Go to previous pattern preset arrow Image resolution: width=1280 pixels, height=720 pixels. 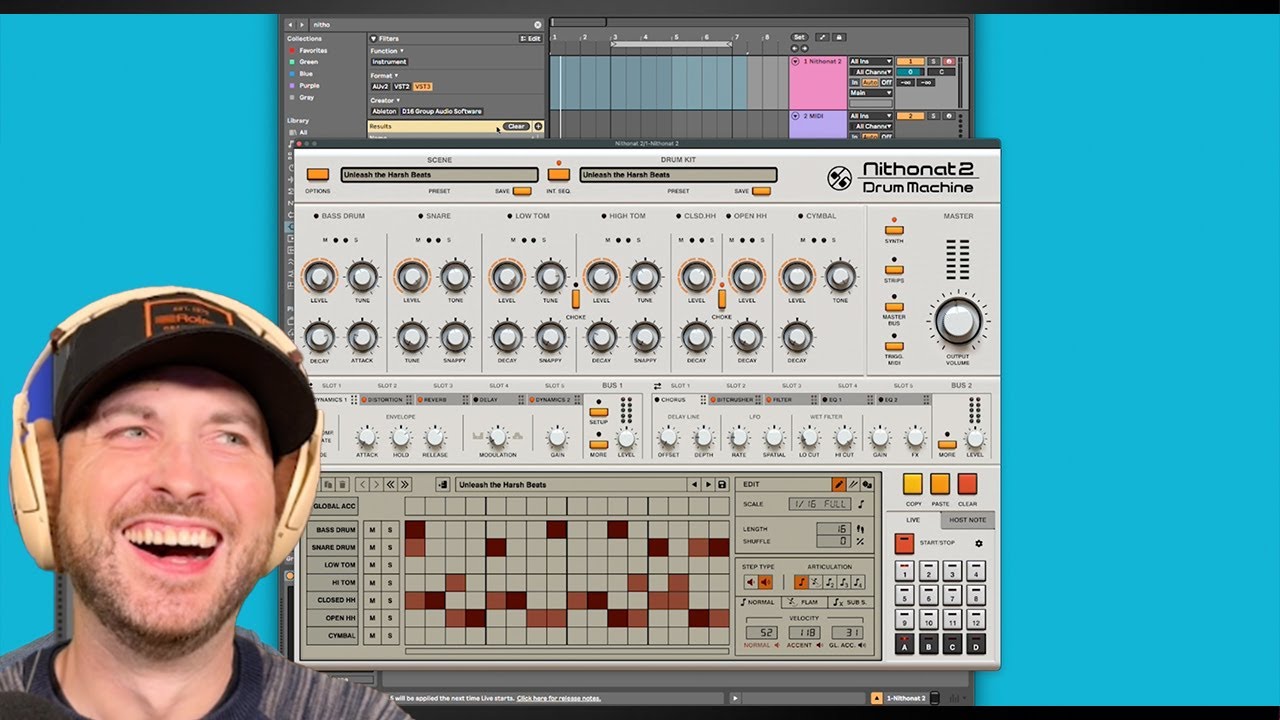pyautogui.click(x=695, y=484)
